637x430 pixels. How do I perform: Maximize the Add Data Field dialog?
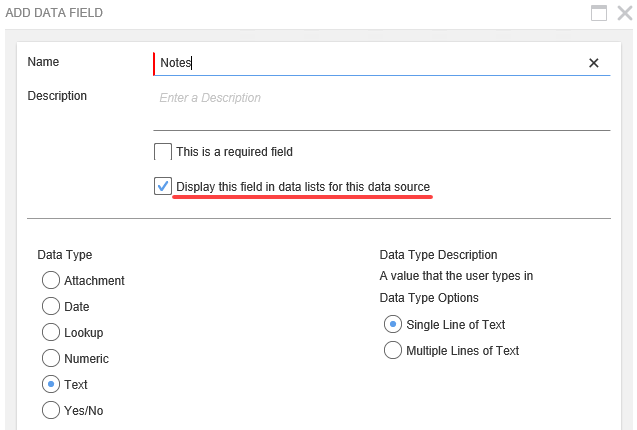tap(599, 13)
